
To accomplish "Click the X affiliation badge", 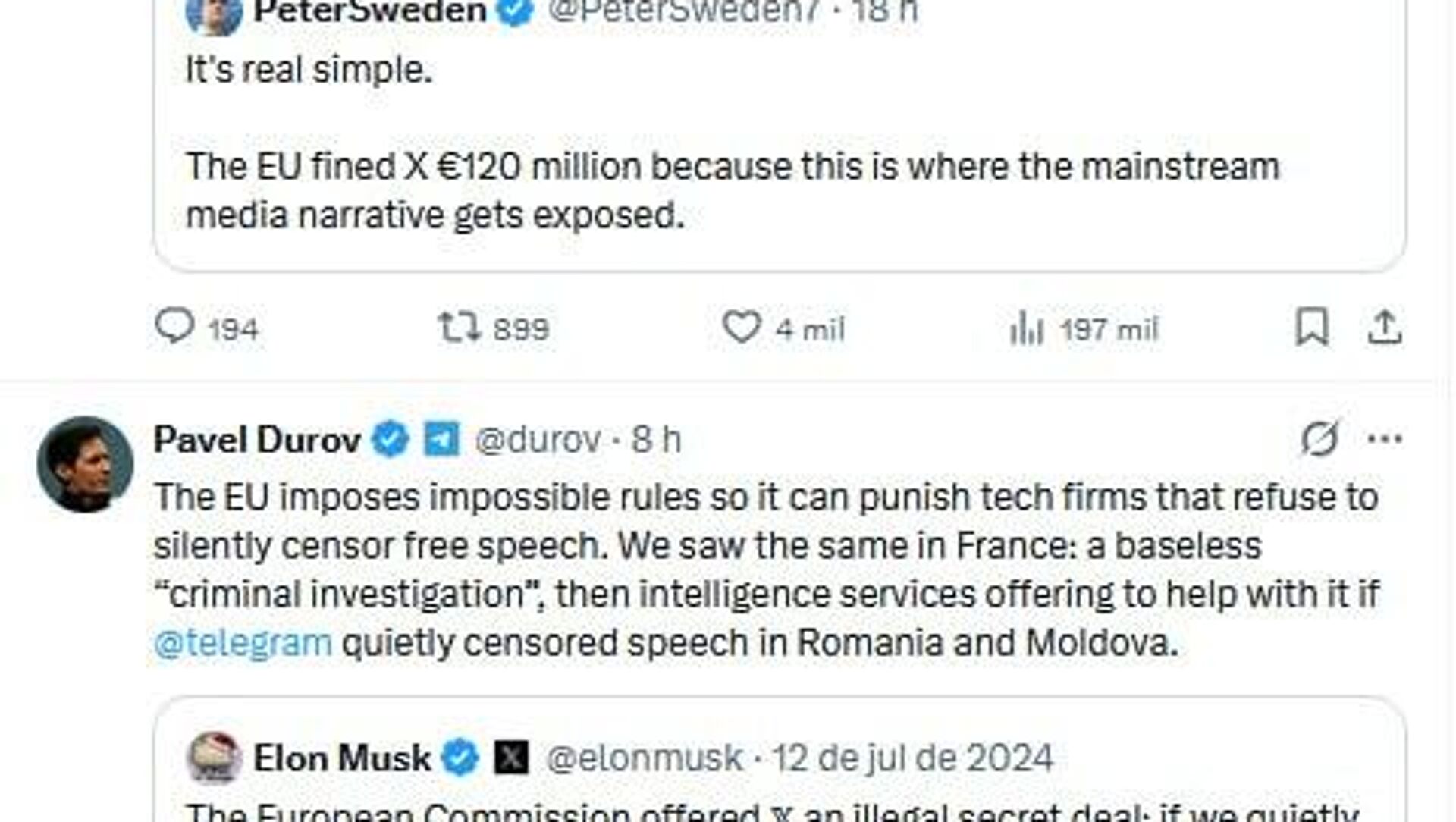I will [x=511, y=758].
